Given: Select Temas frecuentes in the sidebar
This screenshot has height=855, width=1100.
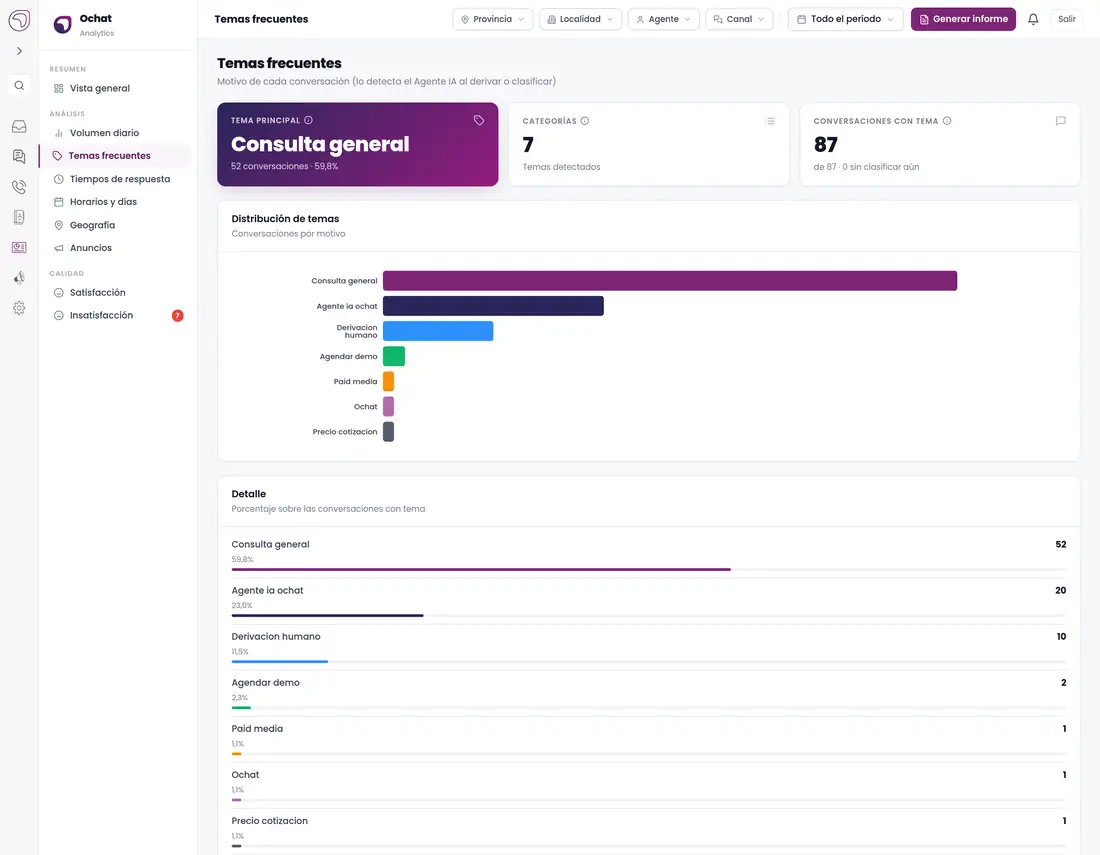Looking at the screenshot, I should pyautogui.click(x=115, y=156).
